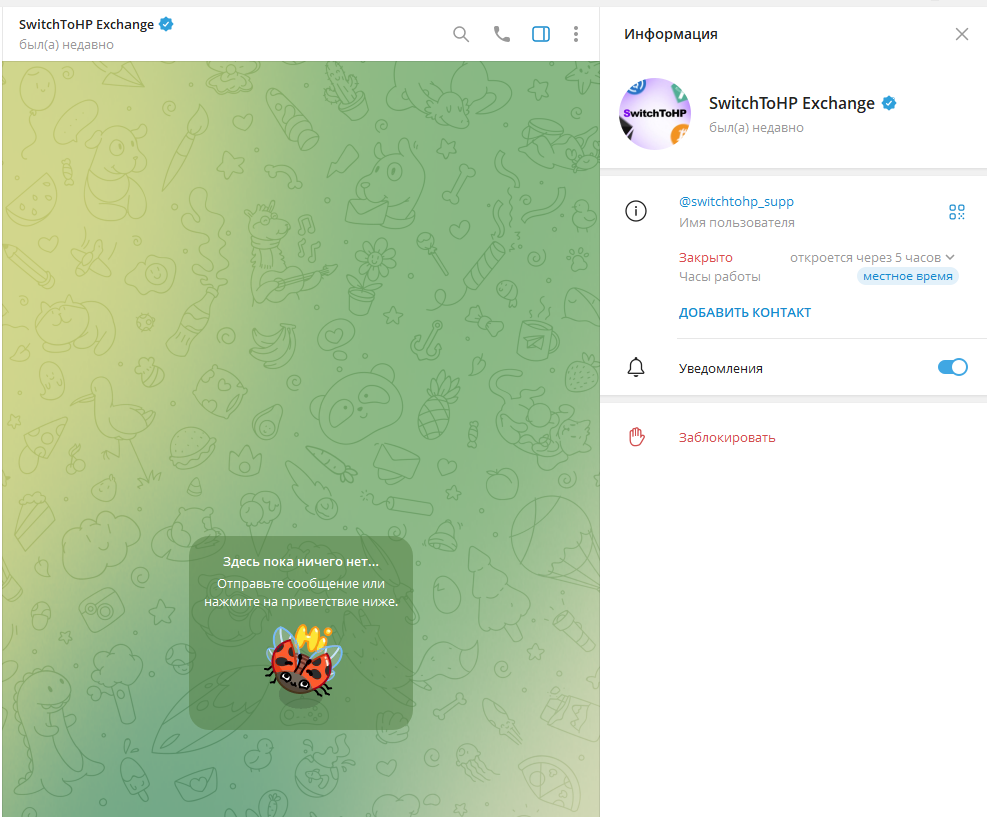Click 'был(а) недавно' status in info panel
This screenshot has height=817, width=987.
(756, 128)
